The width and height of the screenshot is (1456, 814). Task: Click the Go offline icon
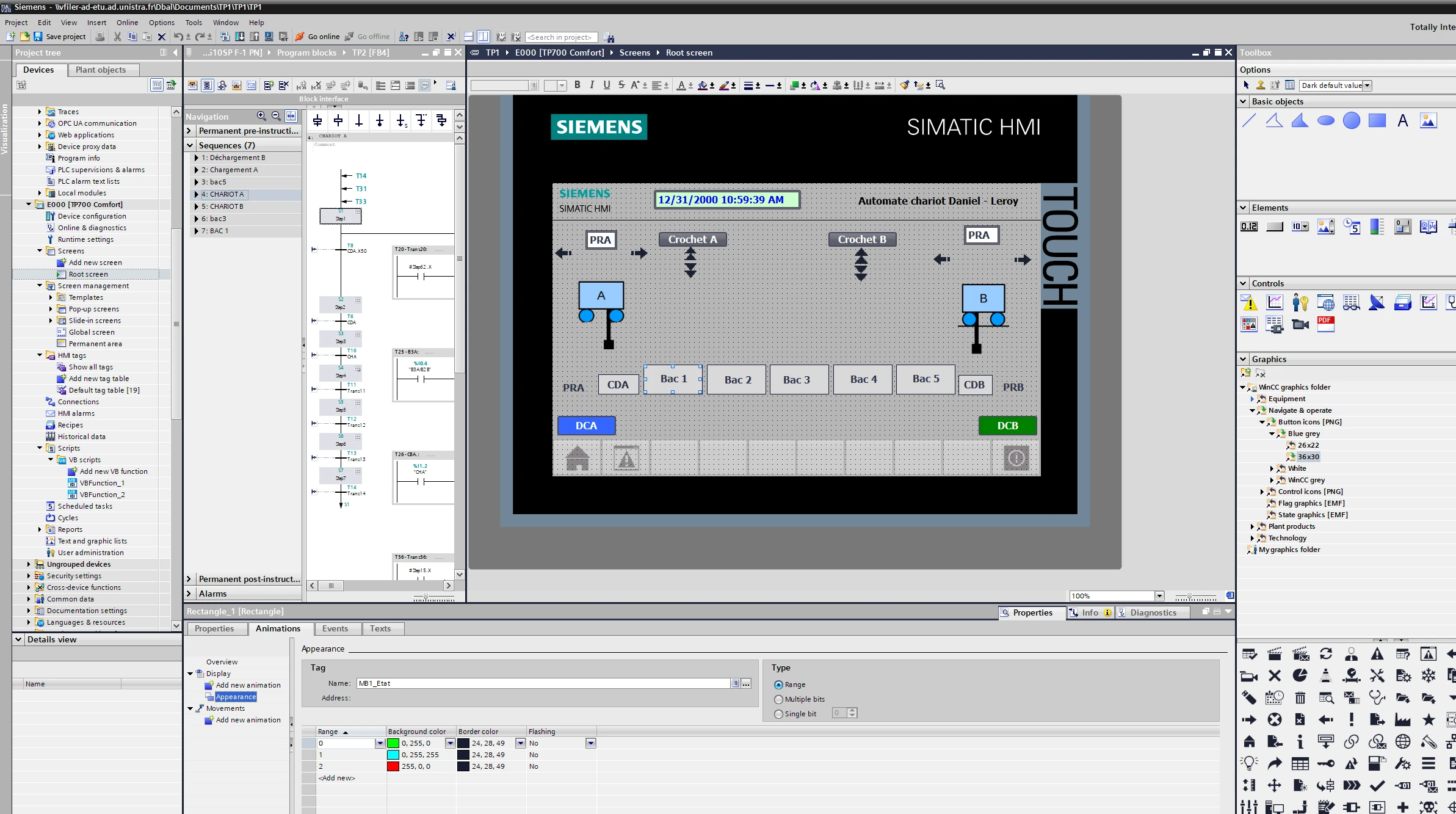pos(349,37)
